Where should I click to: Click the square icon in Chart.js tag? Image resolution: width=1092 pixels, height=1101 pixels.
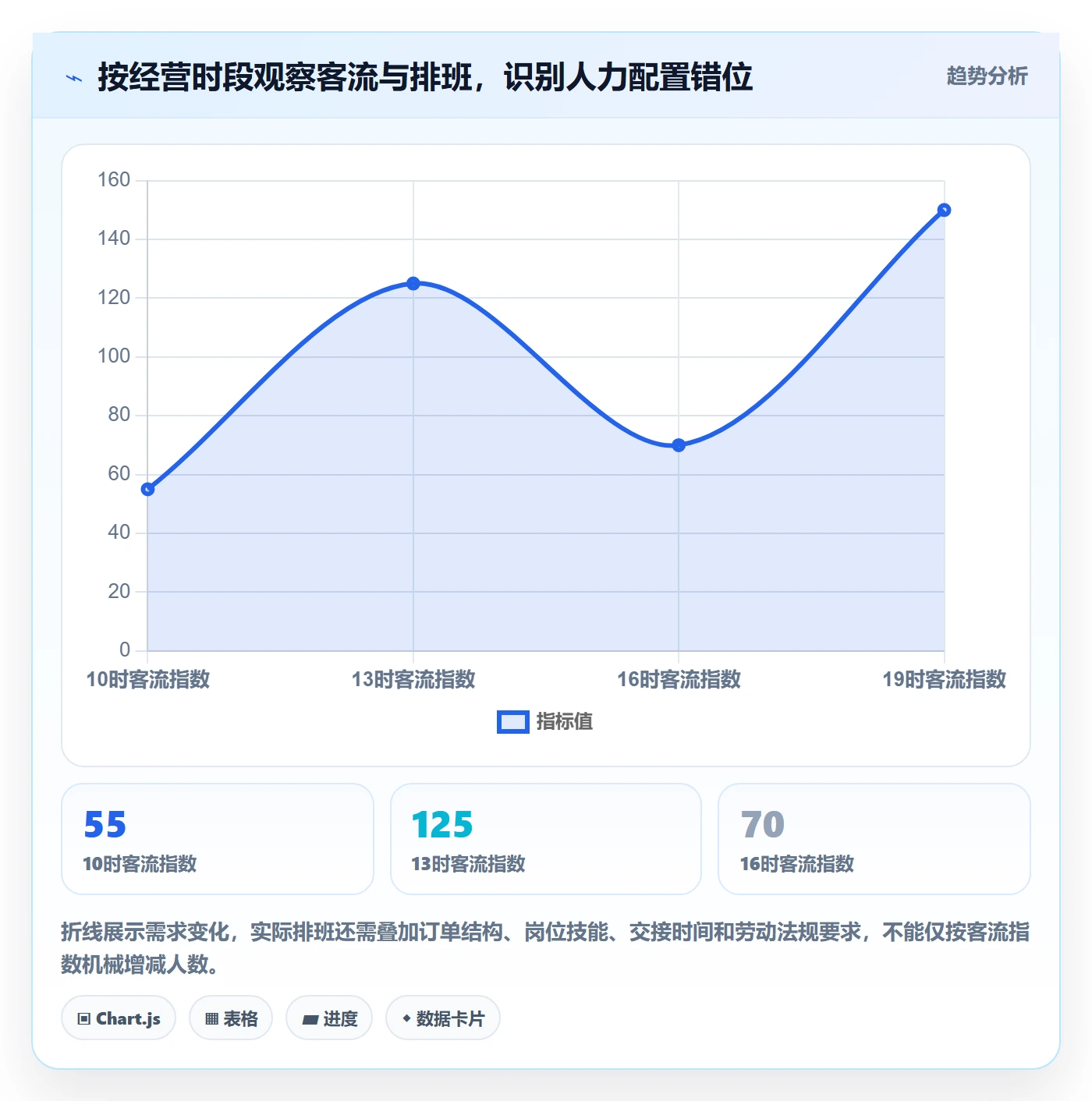84,1019
